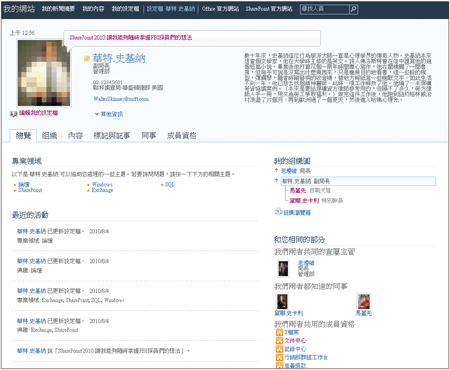Open Office 官方網站 link
This screenshot has height=370, width=450.
pyautogui.click(x=220, y=9)
